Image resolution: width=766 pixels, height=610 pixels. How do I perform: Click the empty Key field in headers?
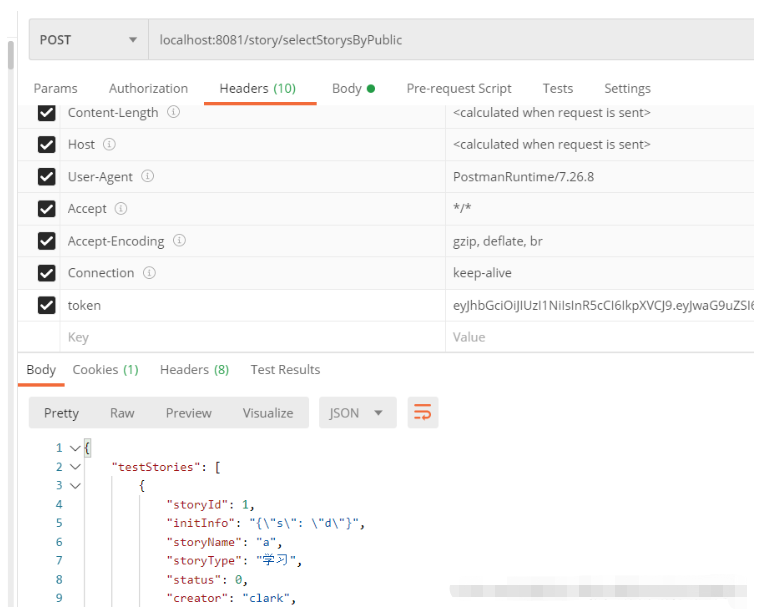pos(250,337)
